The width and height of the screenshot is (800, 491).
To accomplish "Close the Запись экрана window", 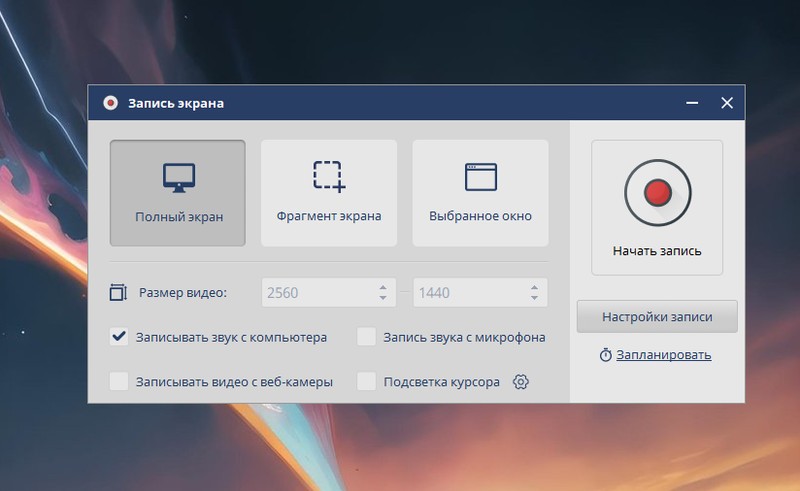I will [727, 103].
